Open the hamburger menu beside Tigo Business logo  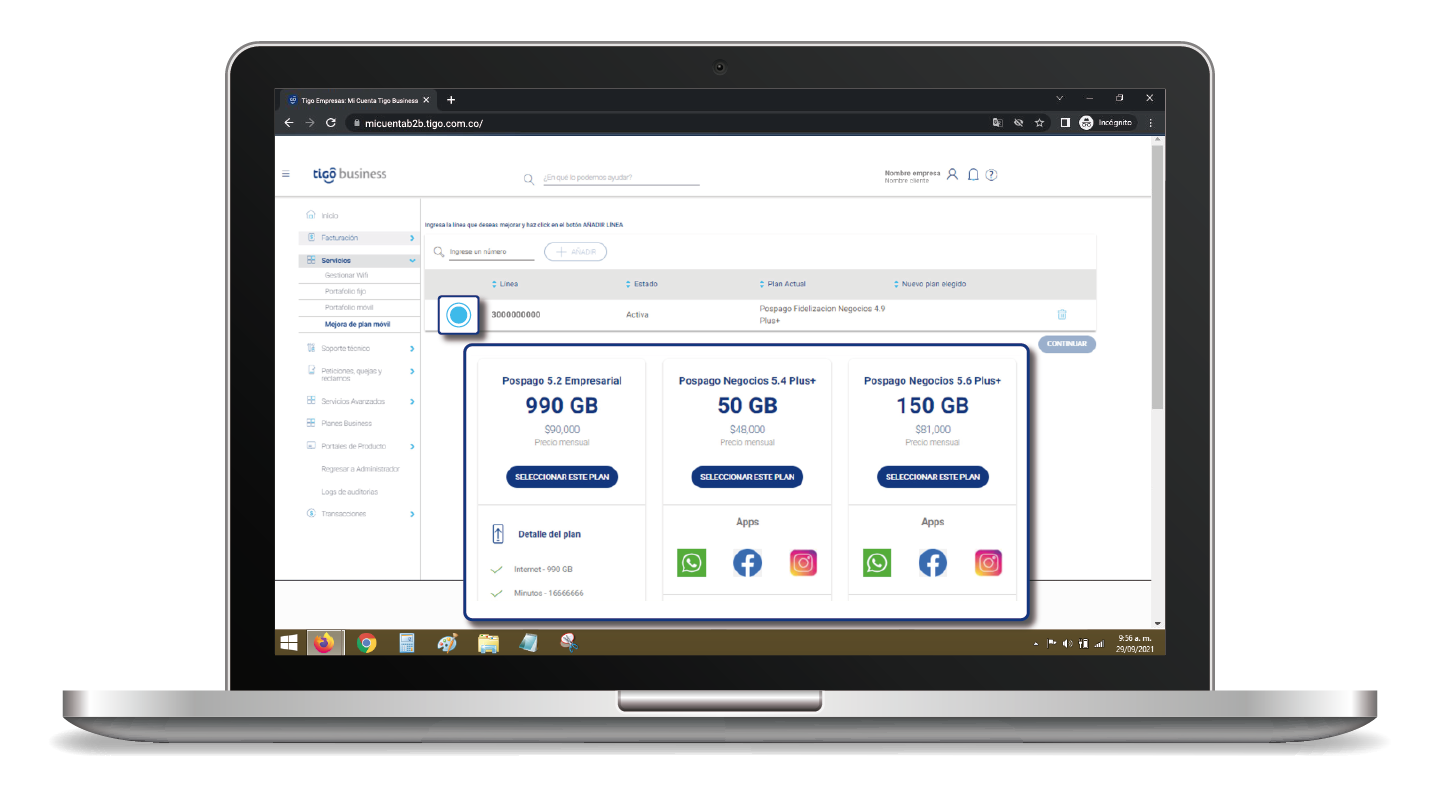pos(286,174)
